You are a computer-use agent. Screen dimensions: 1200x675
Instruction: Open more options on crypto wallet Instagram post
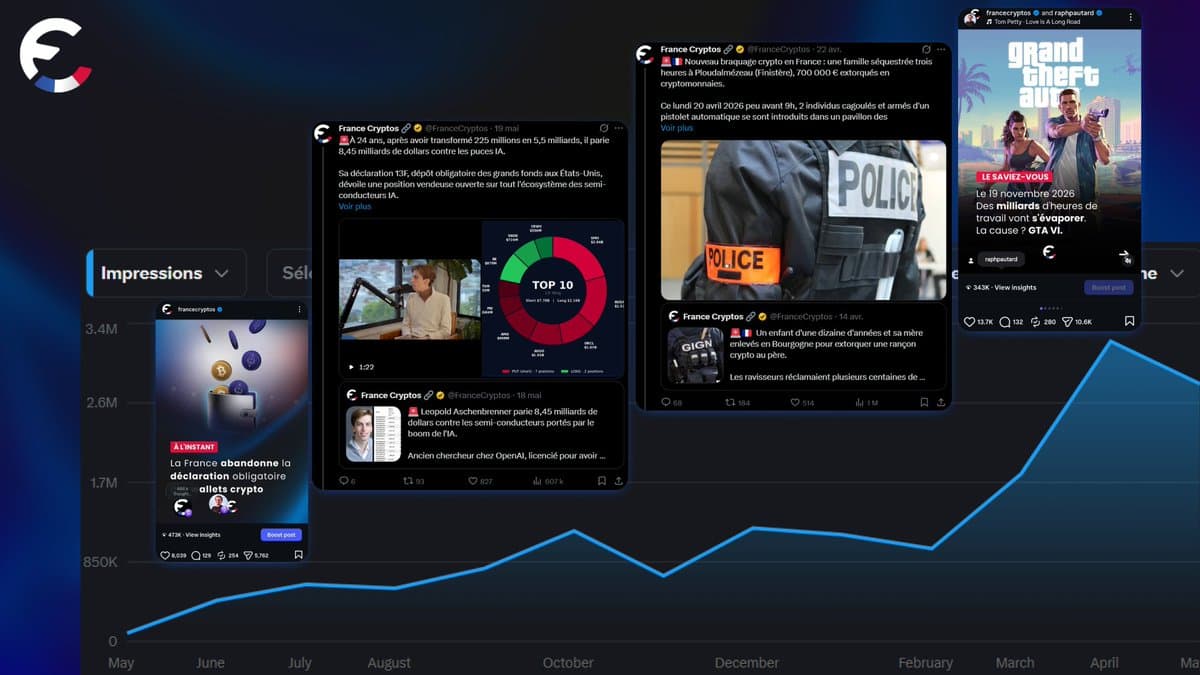(299, 310)
